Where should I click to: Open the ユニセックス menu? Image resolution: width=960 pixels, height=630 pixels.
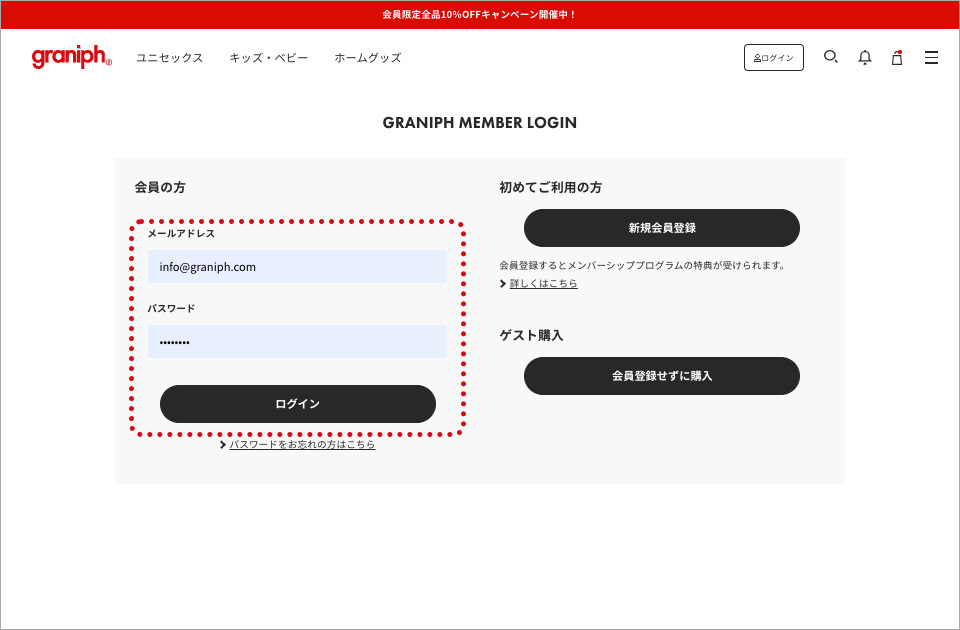[170, 58]
